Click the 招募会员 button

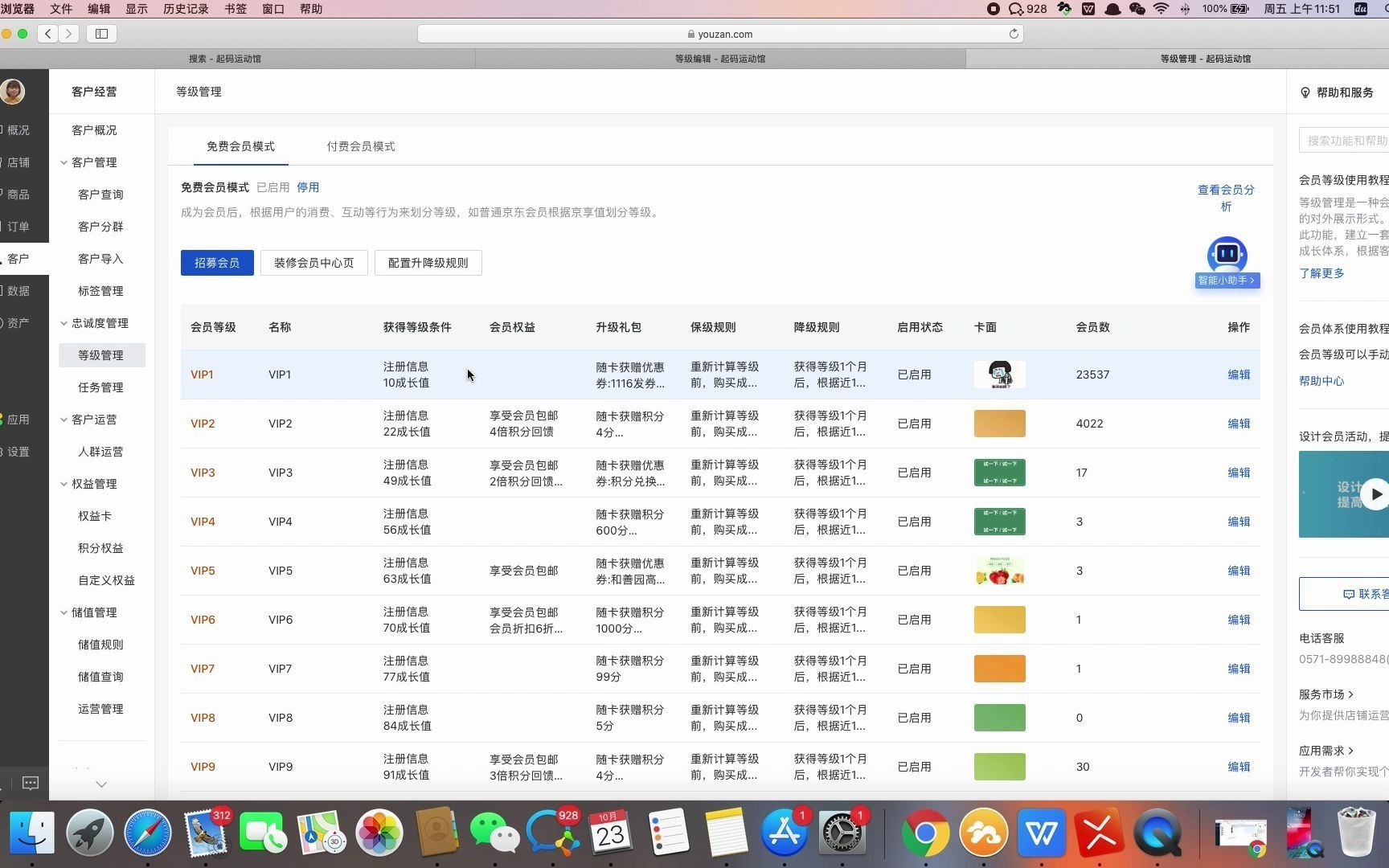click(x=217, y=263)
